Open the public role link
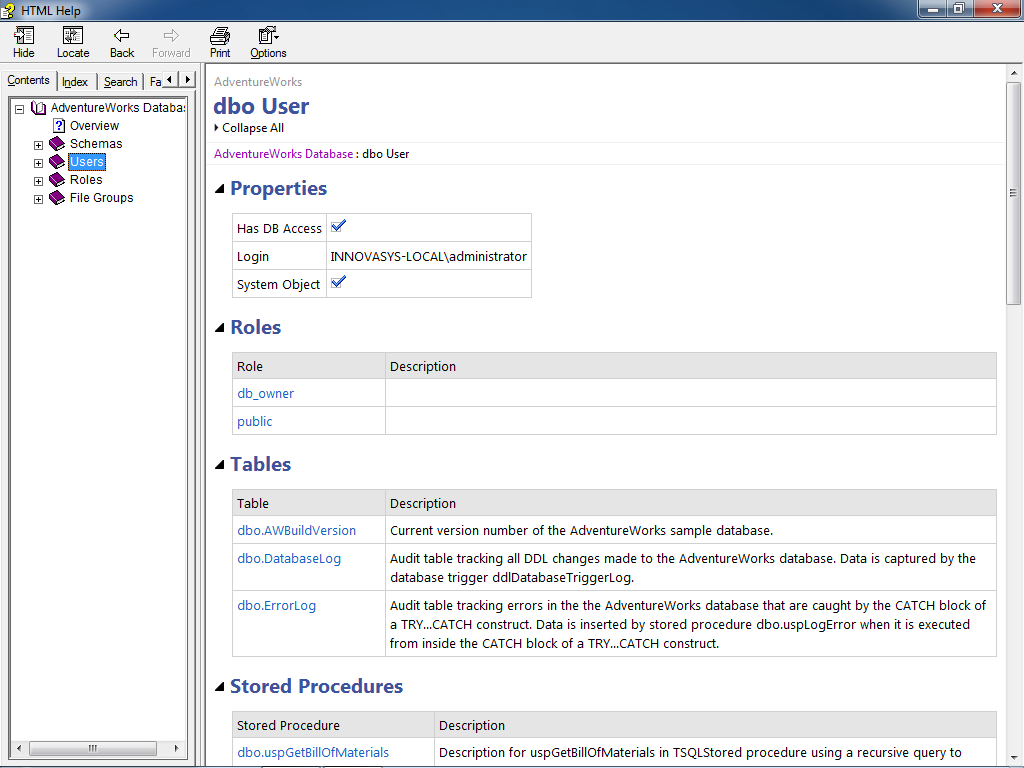 coord(255,422)
